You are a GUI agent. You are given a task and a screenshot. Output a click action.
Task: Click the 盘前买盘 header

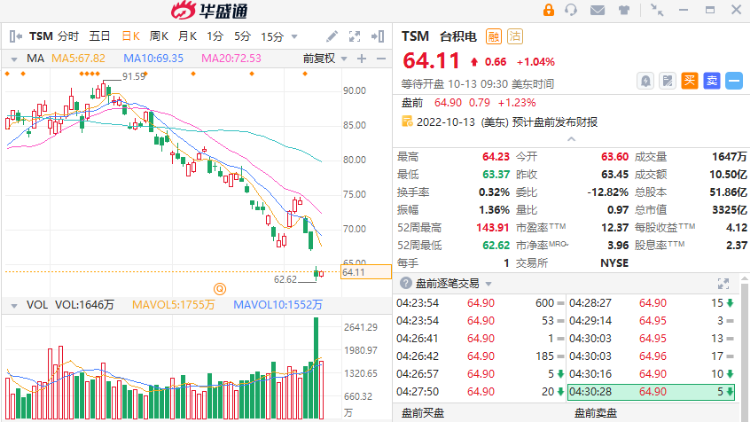point(422,412)
